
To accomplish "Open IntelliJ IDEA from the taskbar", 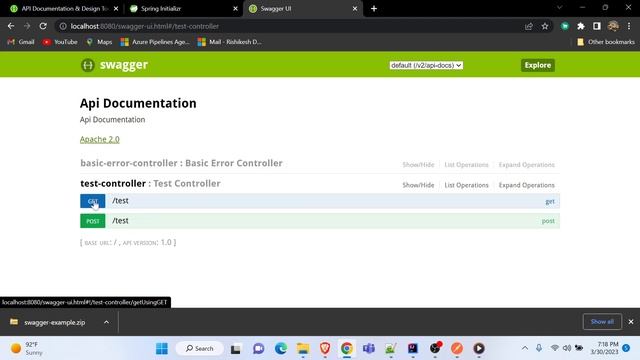I will coord(413,349).
